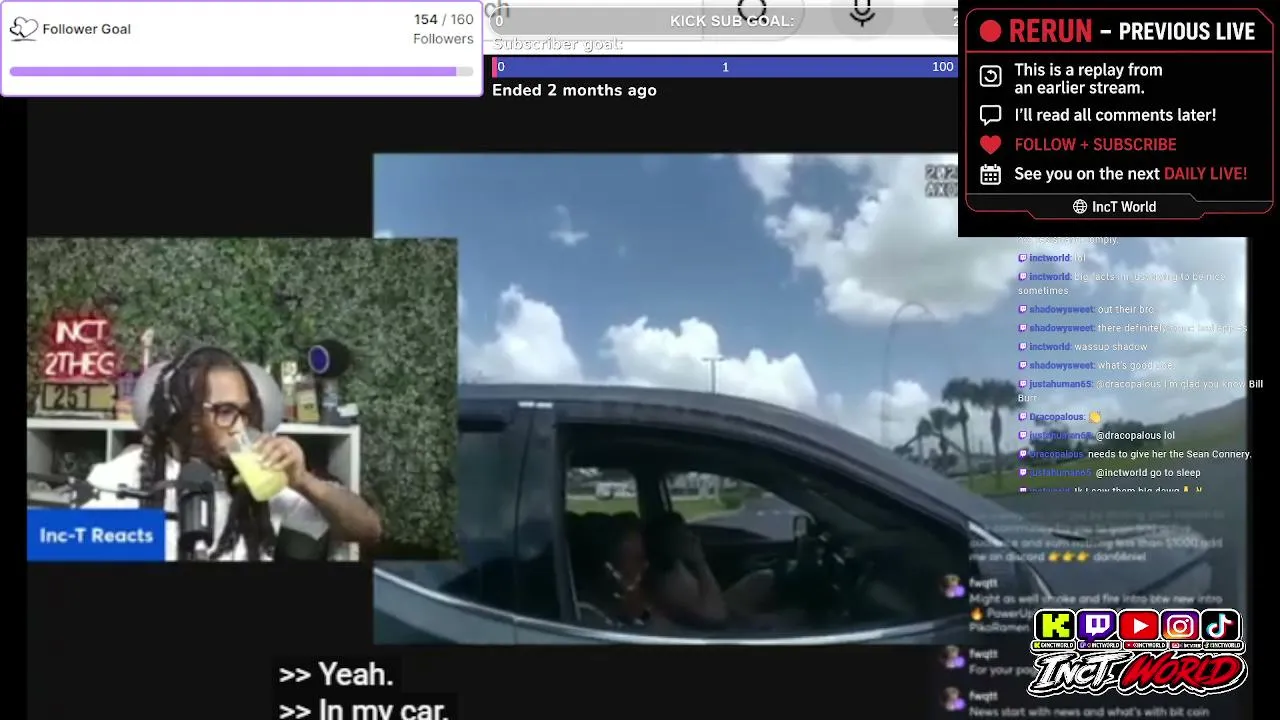Viewport: 1280px width, 720px height.
Task: Click the replay icon in Rerun panel
Action: [x=990, y=77]
